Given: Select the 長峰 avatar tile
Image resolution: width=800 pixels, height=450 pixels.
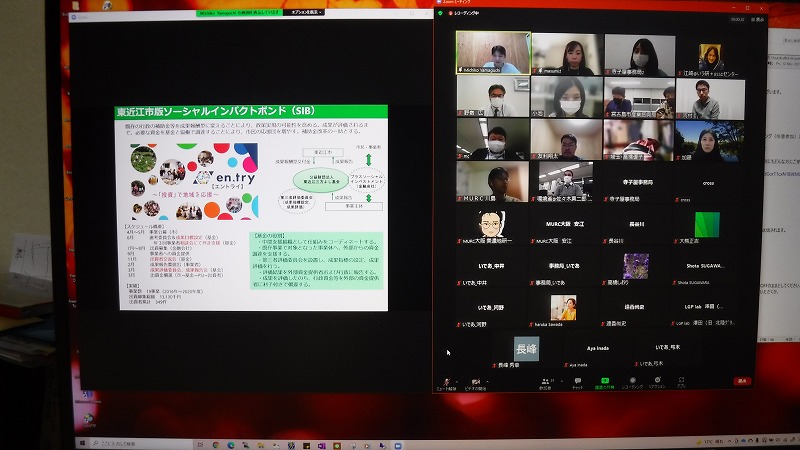Looking at the screenshot, I should pyautogui.click(x=526, y=349).
